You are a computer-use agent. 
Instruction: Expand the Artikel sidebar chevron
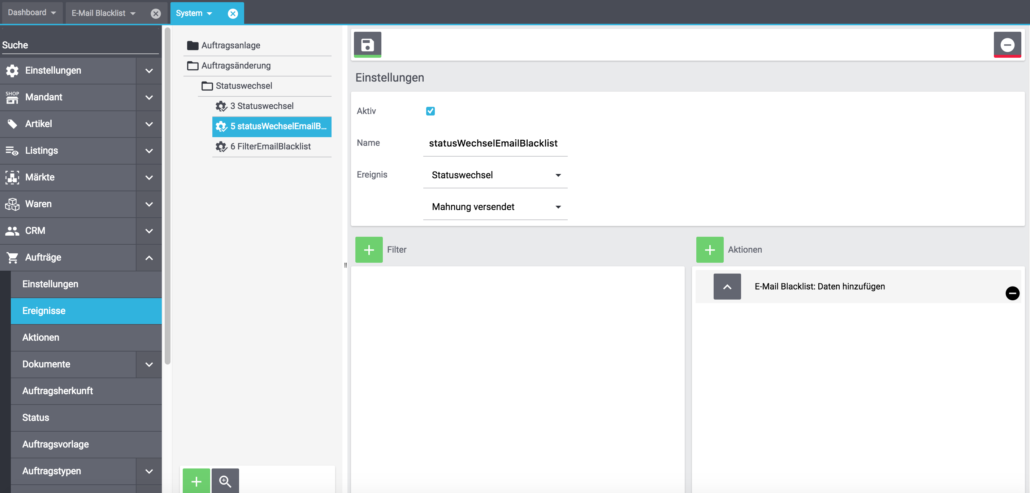coord(149,124)
